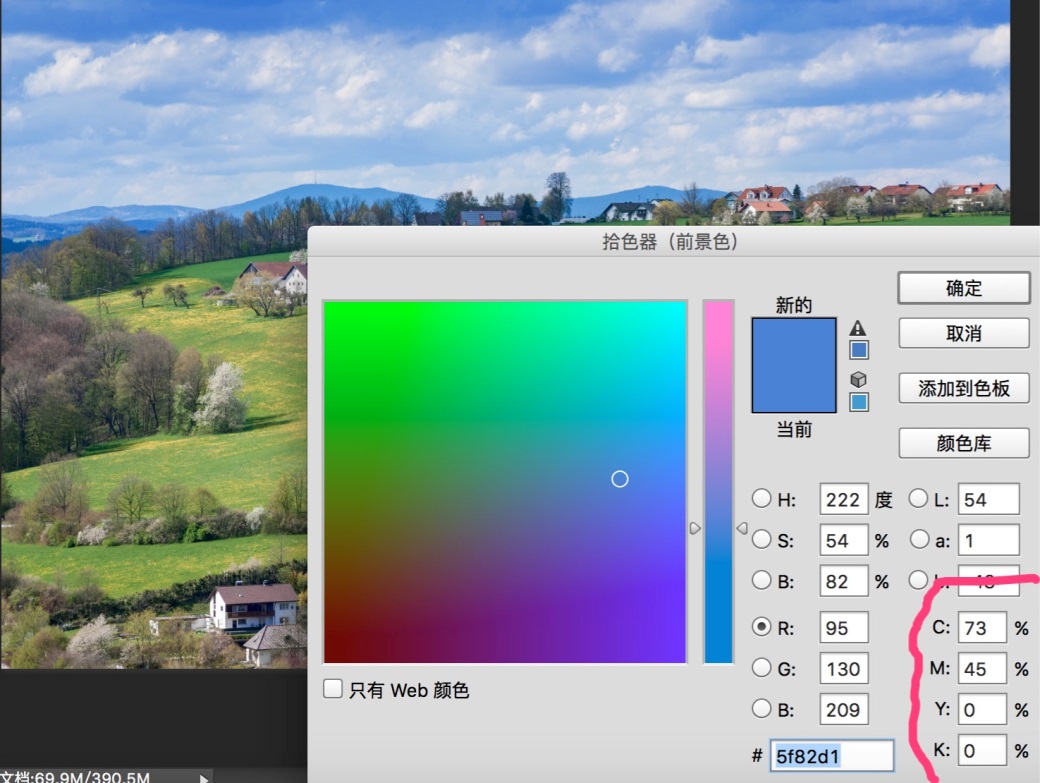Click the G value field showing 130

pyautogui.click(x=844, y=668)
